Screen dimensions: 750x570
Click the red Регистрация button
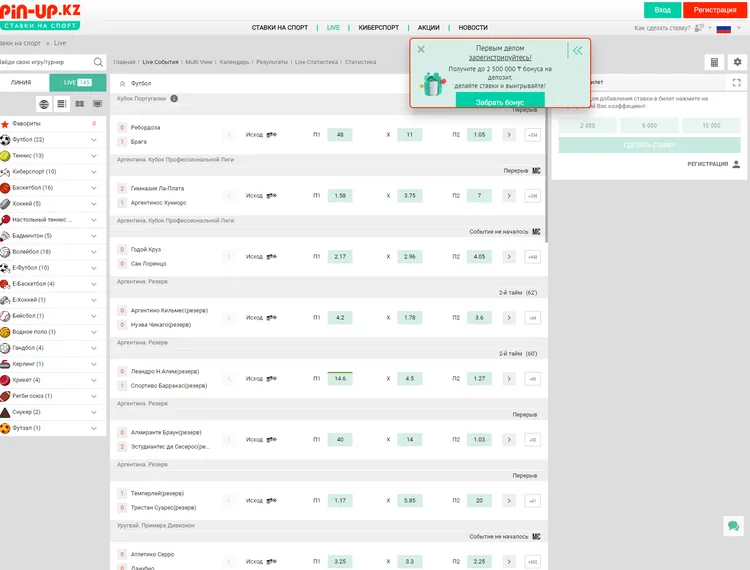click(715, 10)
